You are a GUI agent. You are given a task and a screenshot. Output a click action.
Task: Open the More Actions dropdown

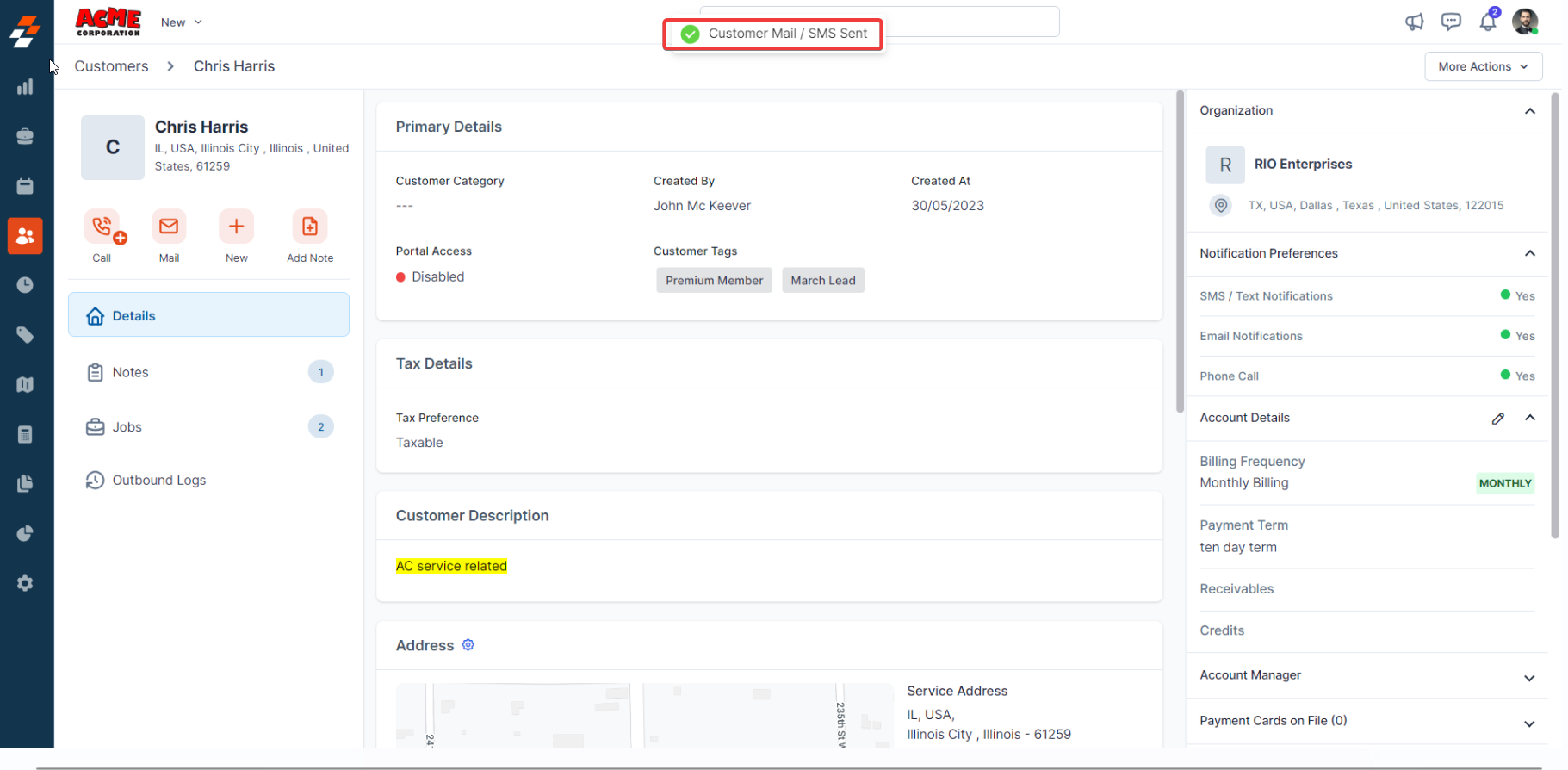(x=1483, y=66)
